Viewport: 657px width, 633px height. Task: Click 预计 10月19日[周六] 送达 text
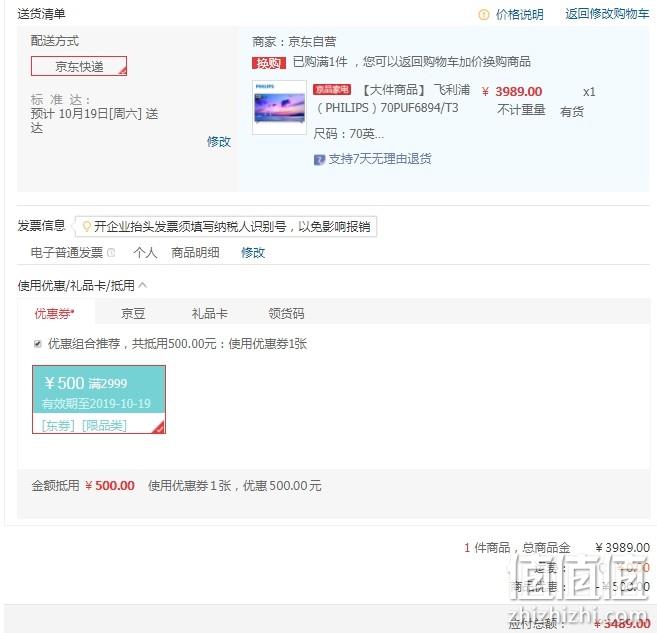(x=94, y=121)
